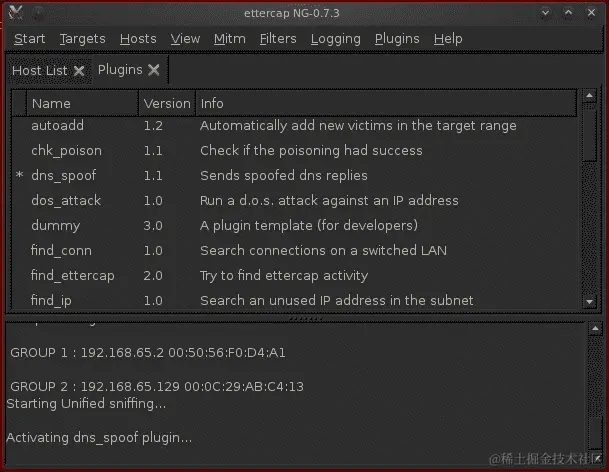The width and height of the screenshot is (609, 472).
Task: Click the asterisk marker beside dns_spoof
Action: pos(19,176)
